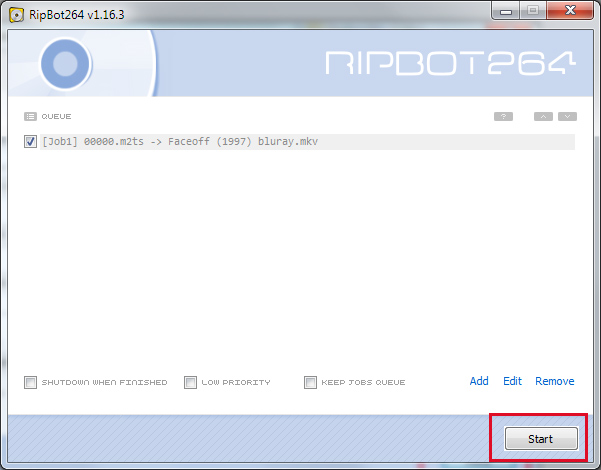601x470 pixels.
Task: Click the Queue list icon
Action: tap(30, 116)
